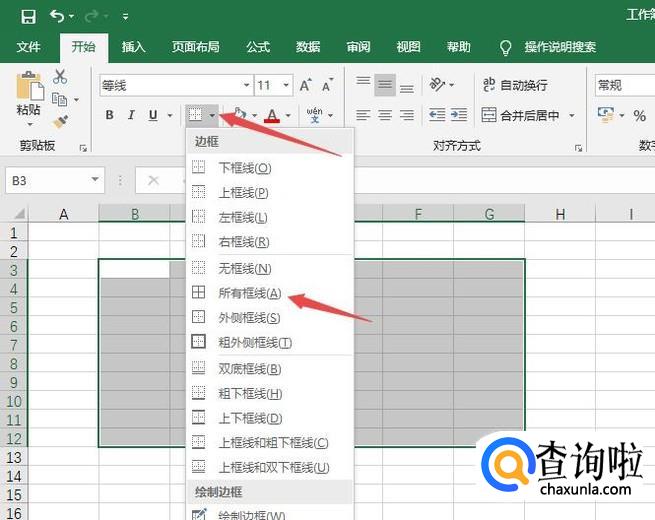Choose 下框线(O) from border menu
This screenshot has height=520, width=655.
tap(269, 168)
